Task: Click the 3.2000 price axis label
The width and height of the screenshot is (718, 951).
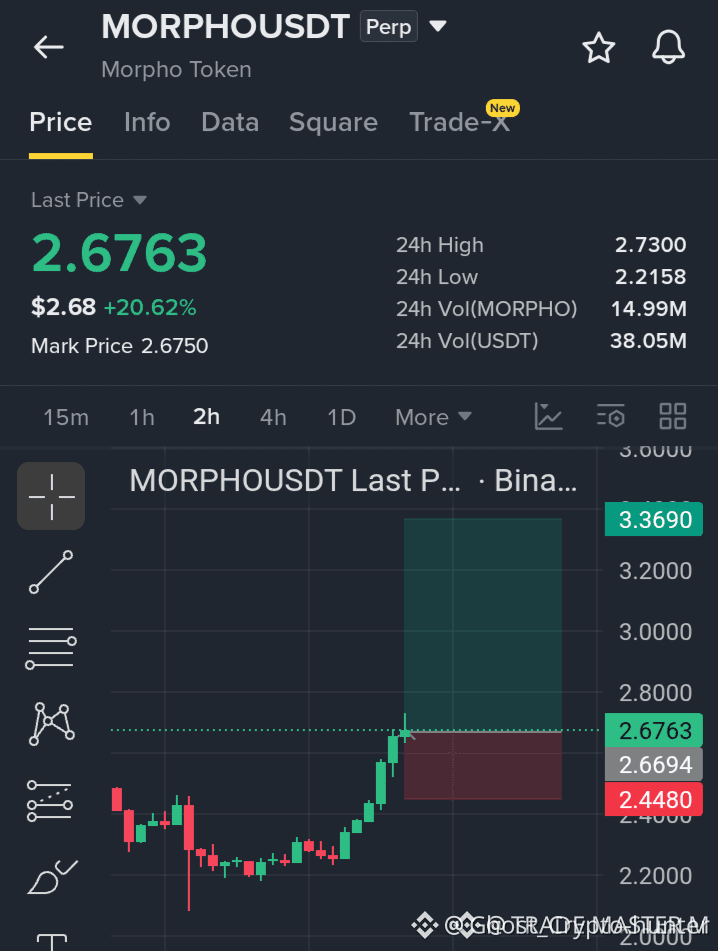Action: pyautogui.click(x=656, y=571)
